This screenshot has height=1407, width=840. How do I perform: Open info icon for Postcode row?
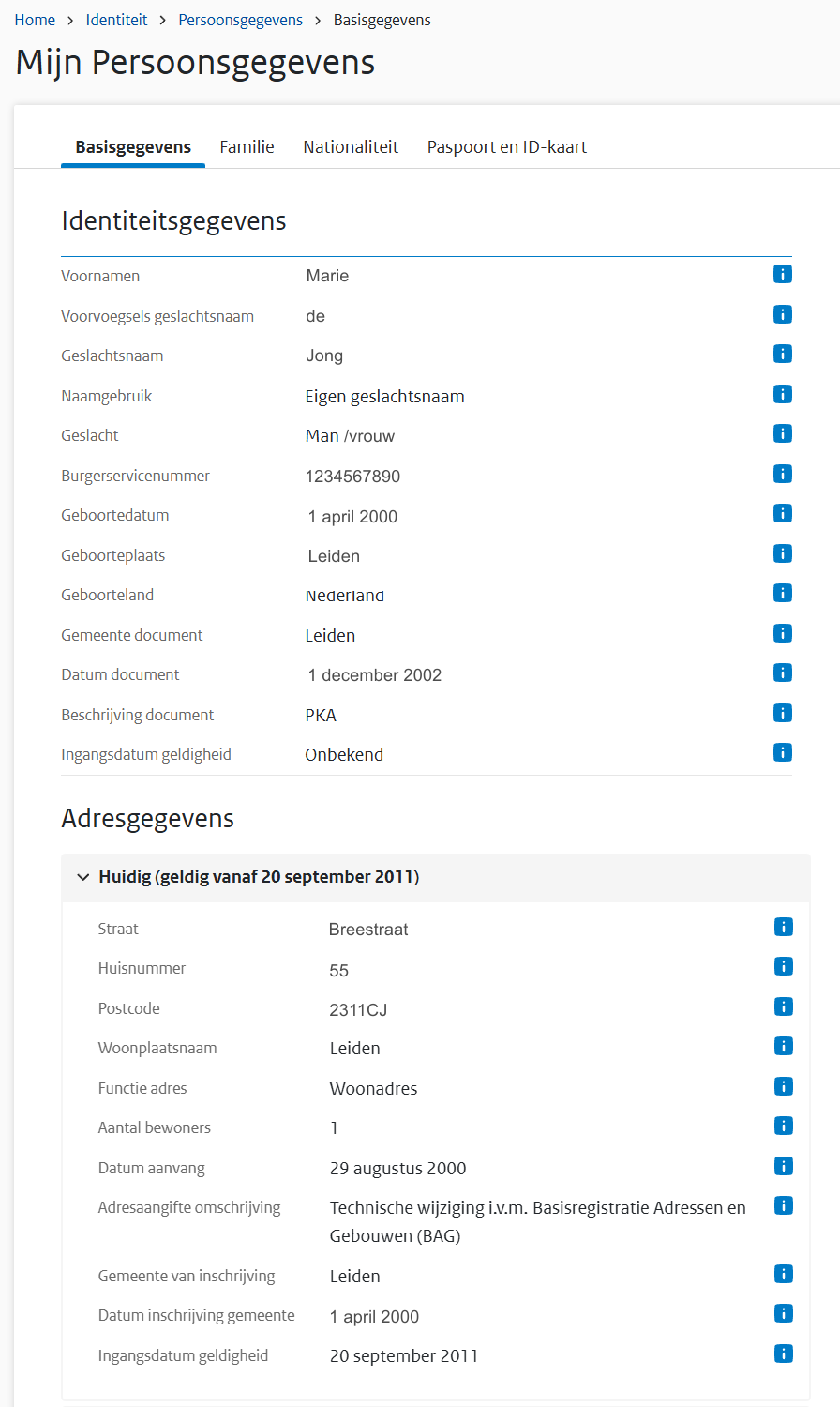pyautogui.click(x=784, y=1006)
